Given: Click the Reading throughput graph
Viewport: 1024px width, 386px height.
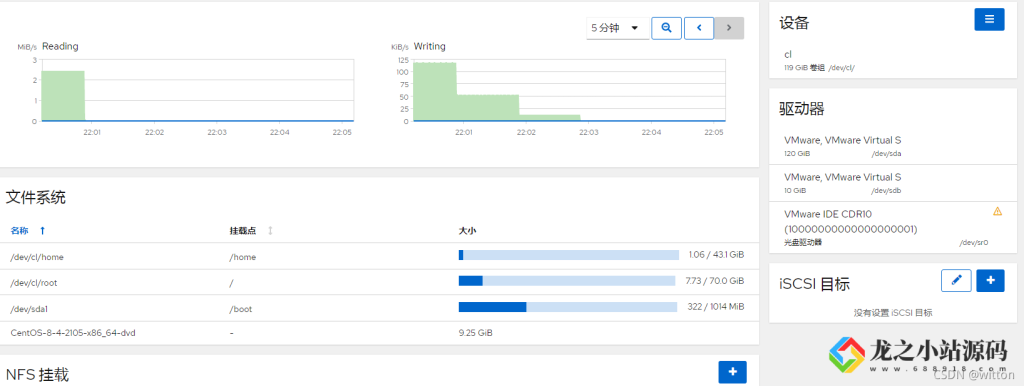Looking at the screenshot, I should point(197,91).
